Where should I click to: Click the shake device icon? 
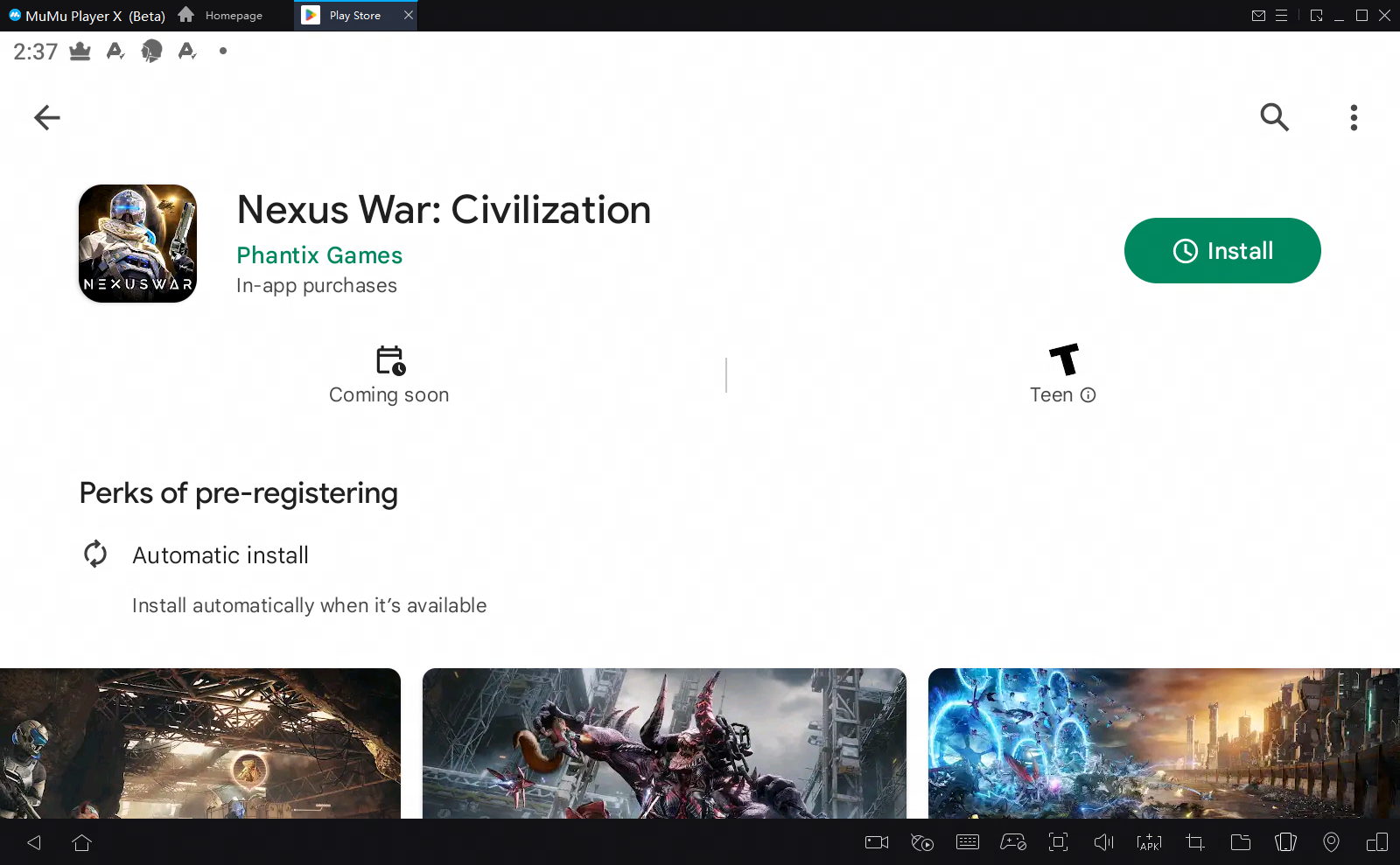coord(1286,842)
